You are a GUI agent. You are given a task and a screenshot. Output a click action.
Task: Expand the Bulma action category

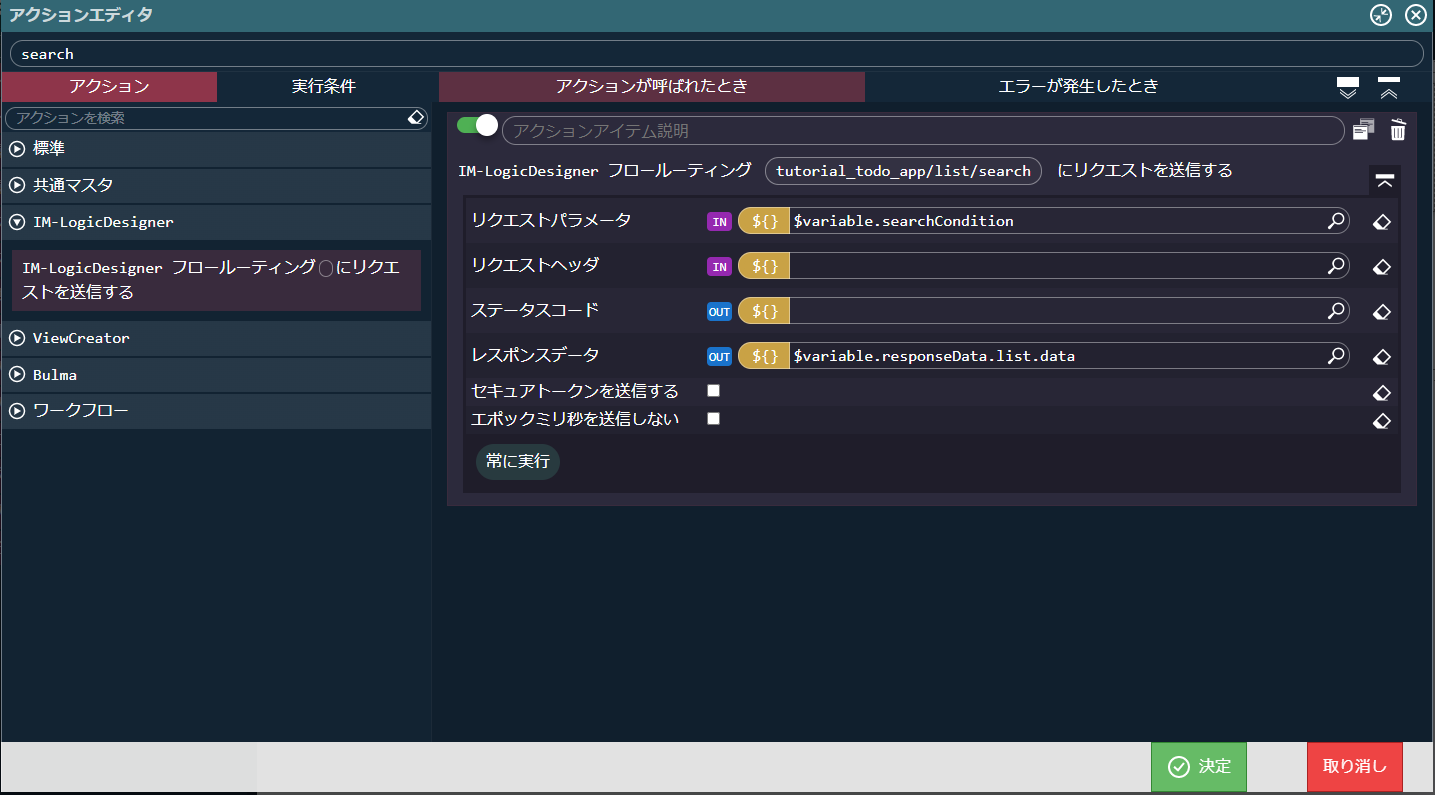click(216, 375)
